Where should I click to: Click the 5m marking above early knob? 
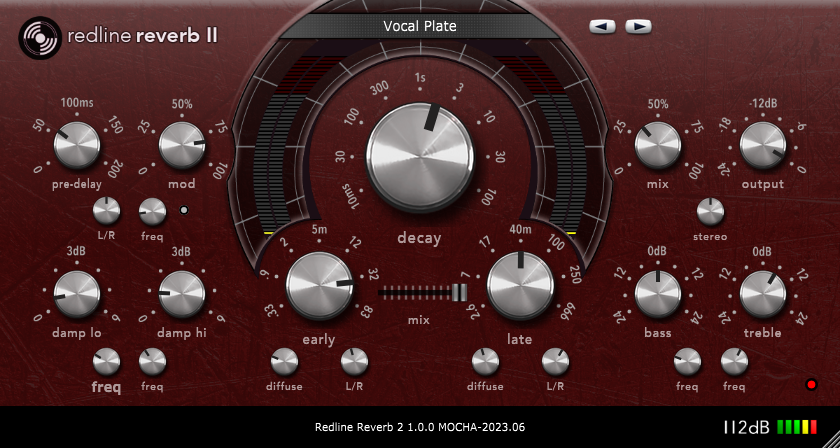pos(319,230)
